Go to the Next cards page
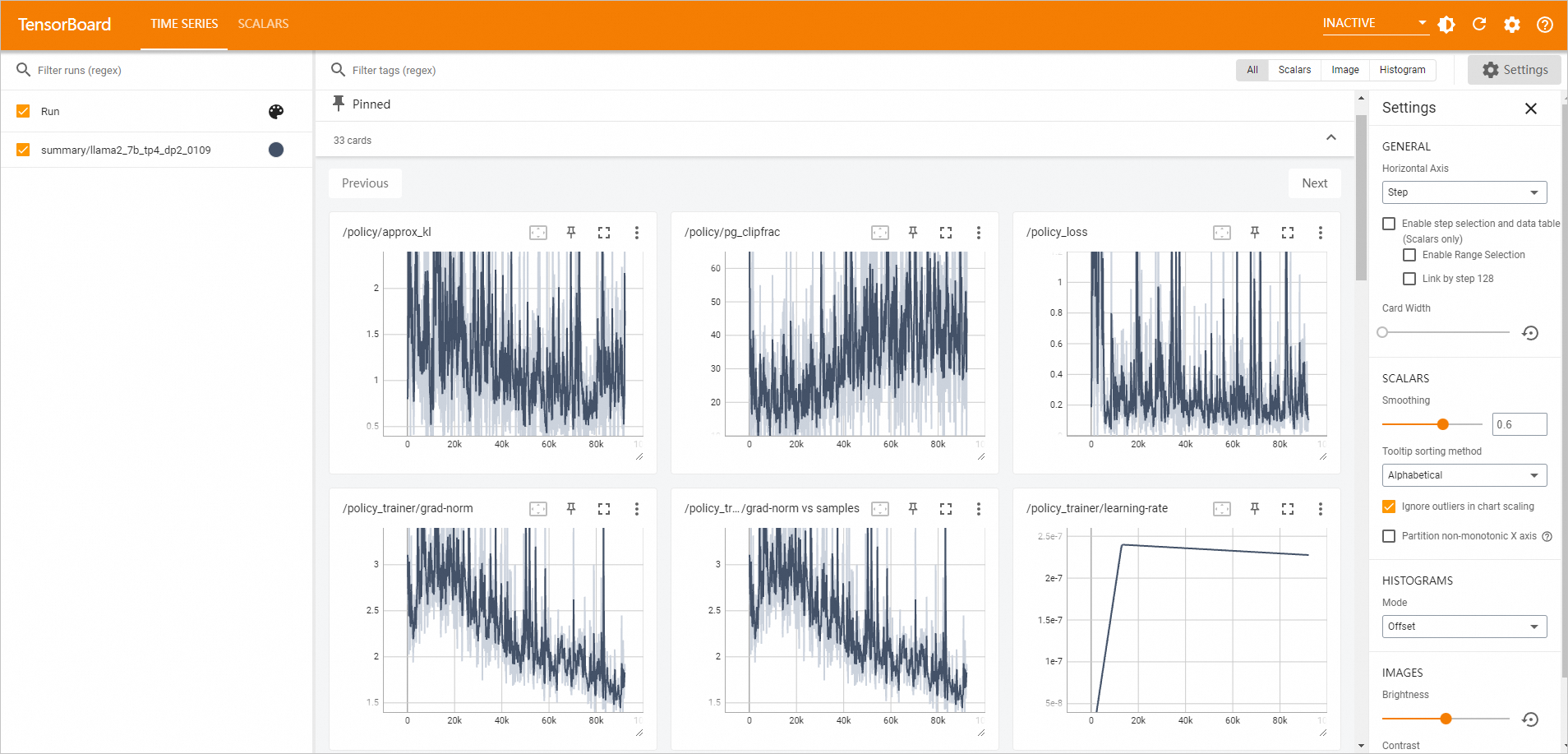 click(1314, 183)
